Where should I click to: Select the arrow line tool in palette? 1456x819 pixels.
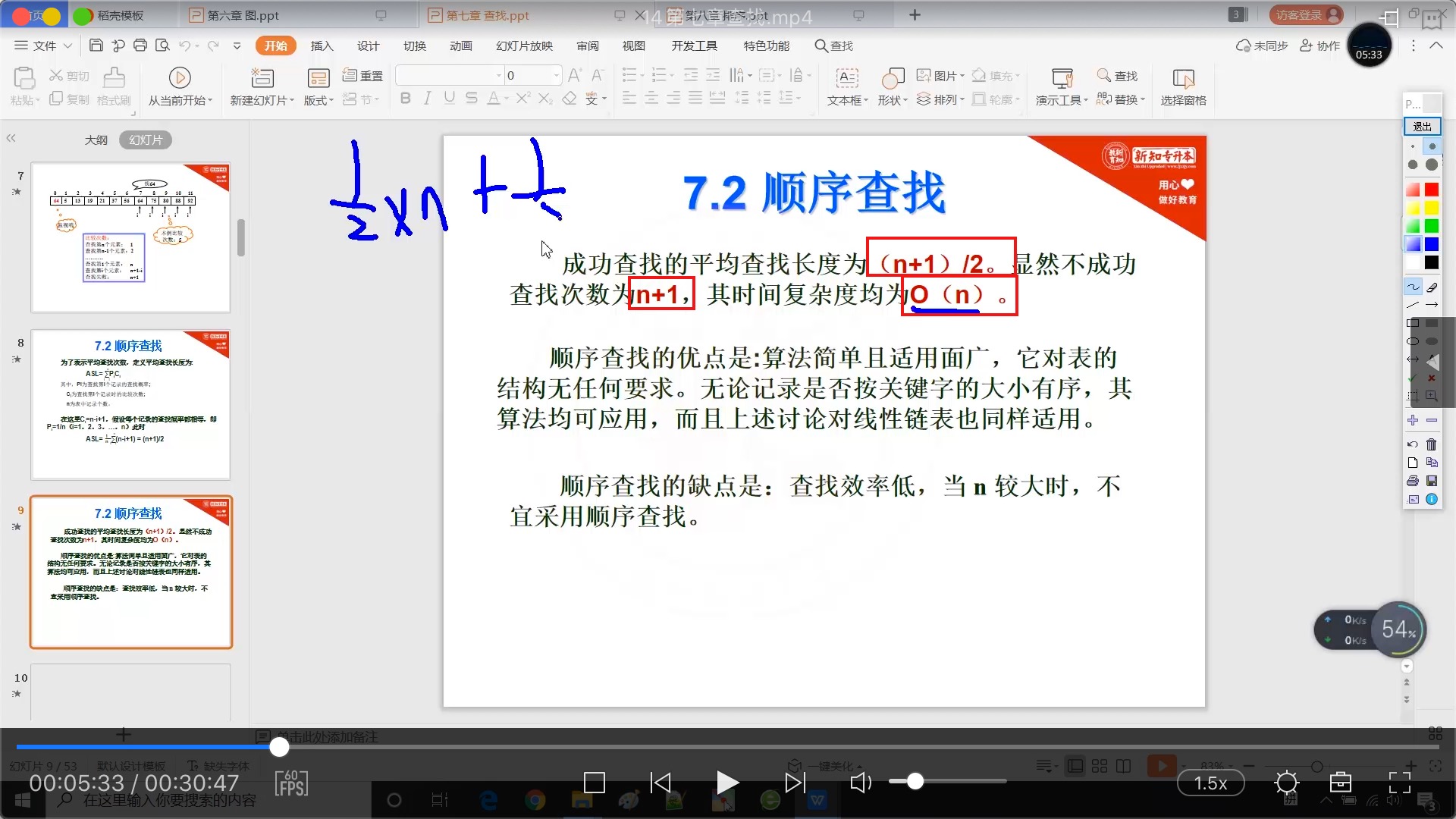click(x=1432, y=305)
